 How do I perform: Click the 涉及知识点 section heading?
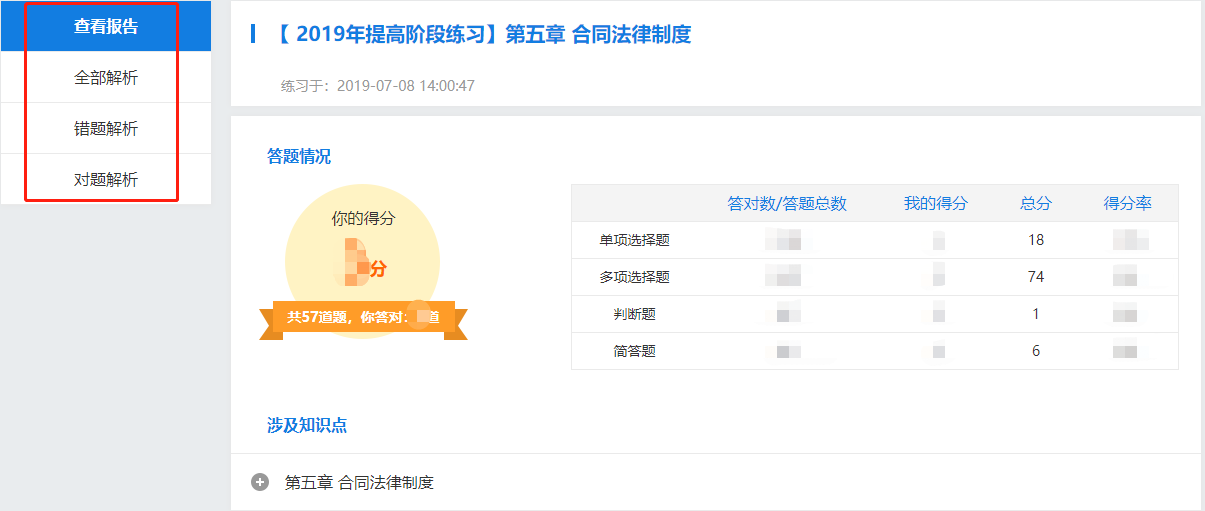307,425
